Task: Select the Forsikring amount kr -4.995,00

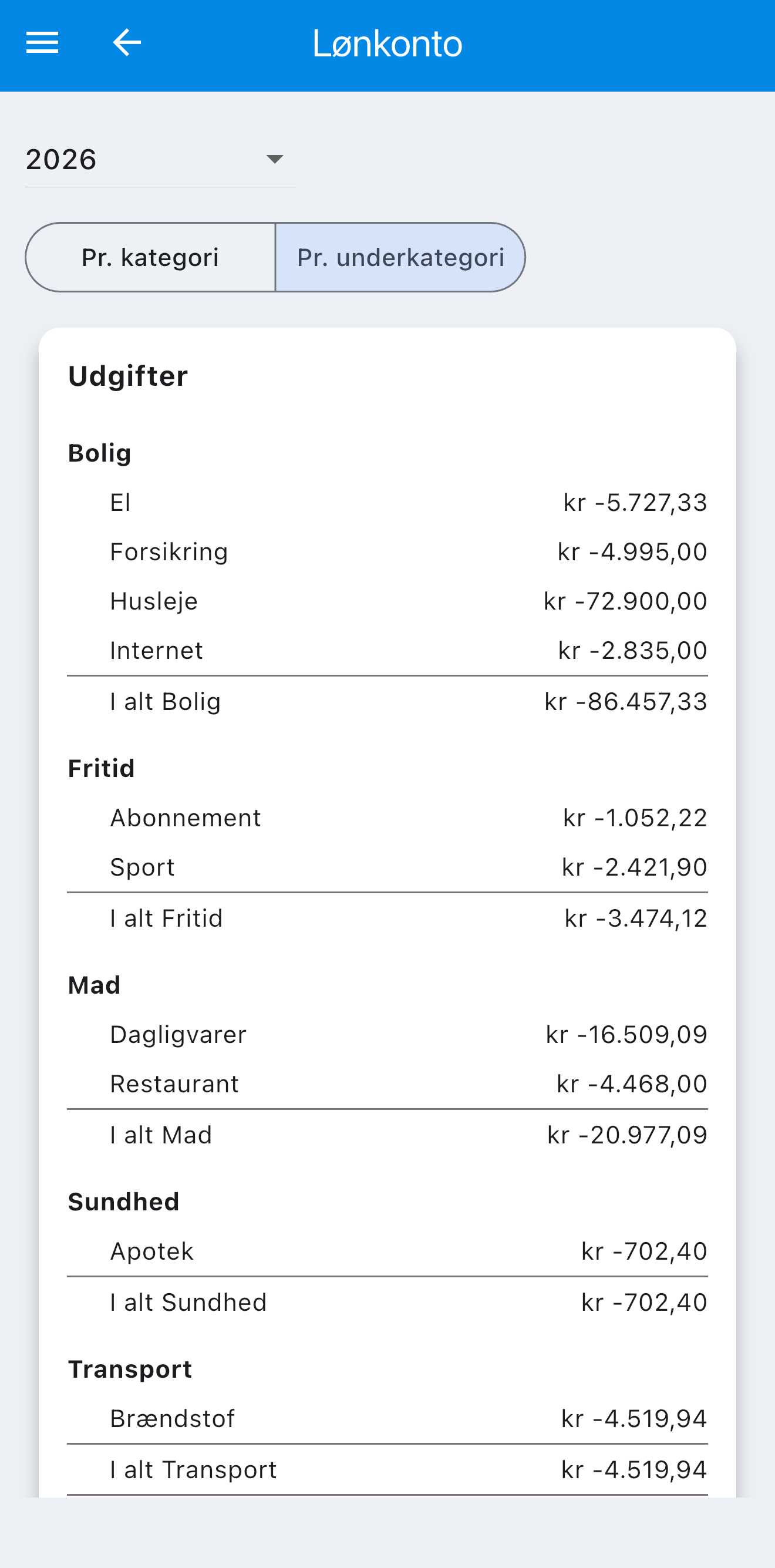Action: [x=632, y=552]
